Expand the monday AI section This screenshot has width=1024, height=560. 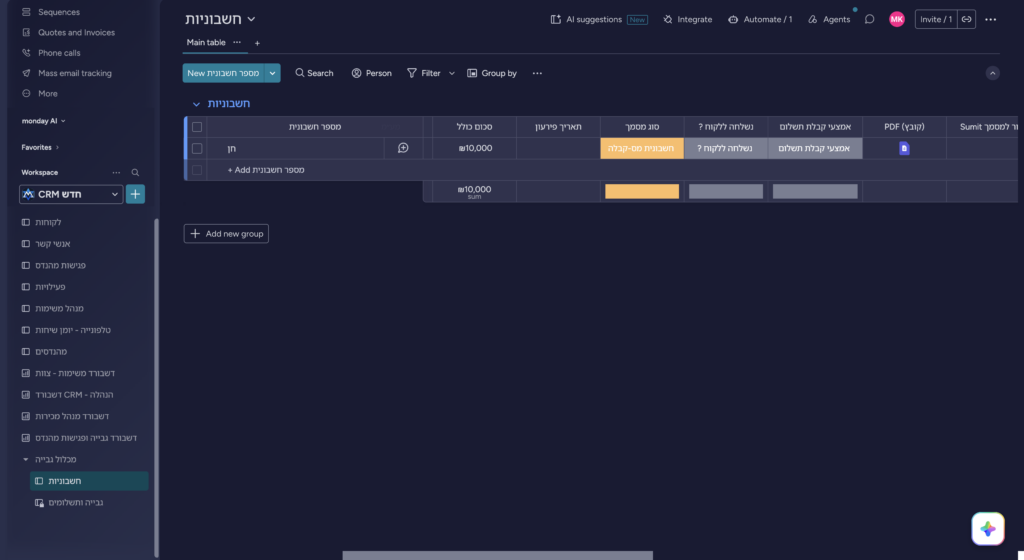coord(43,121)
